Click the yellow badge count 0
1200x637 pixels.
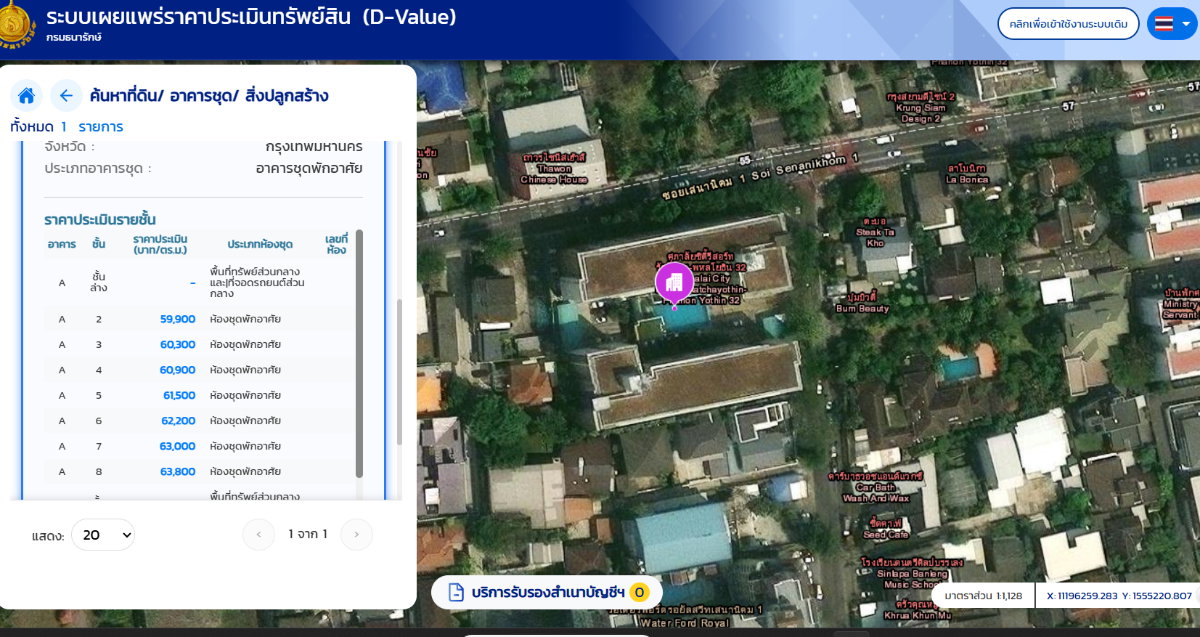639,592
